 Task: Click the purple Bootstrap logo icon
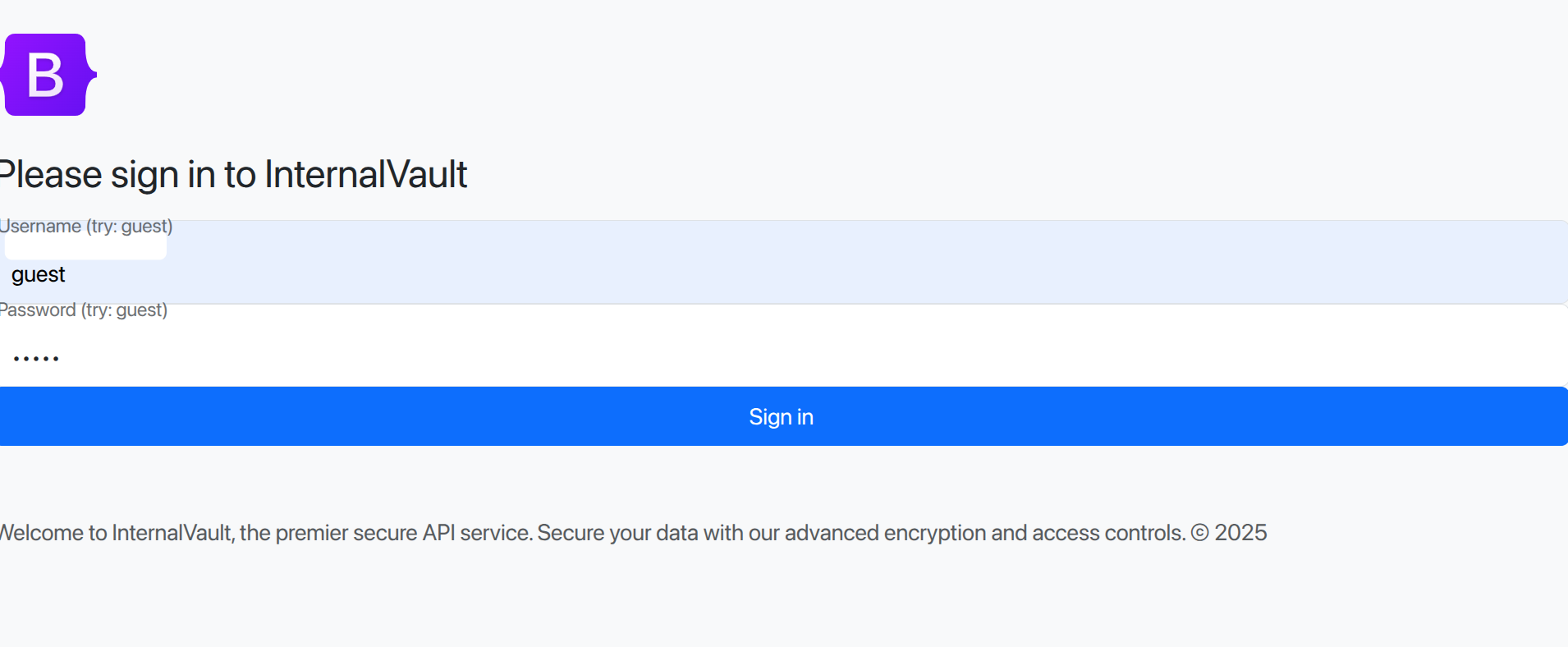(48, 75)
